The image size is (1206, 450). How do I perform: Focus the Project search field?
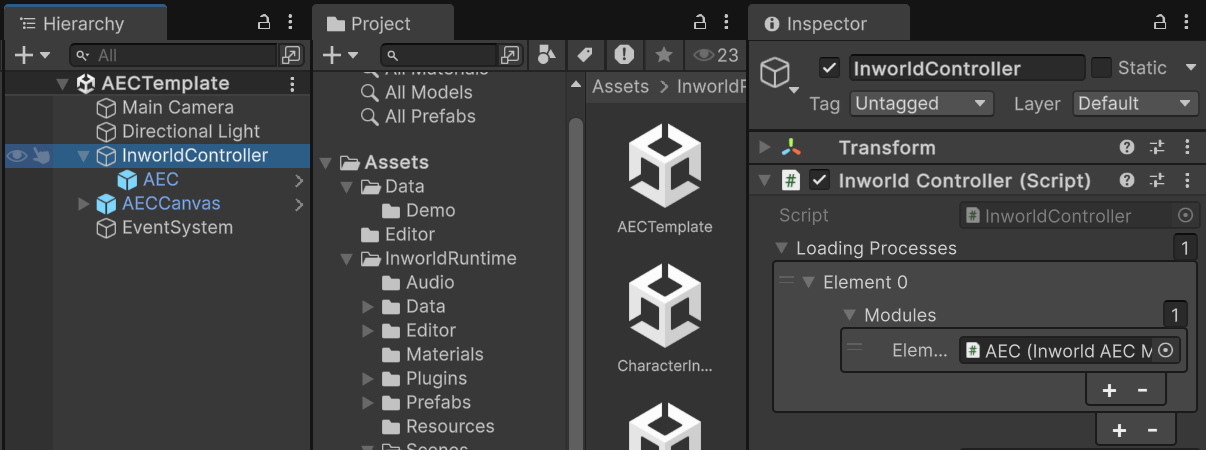pos(440,55)
